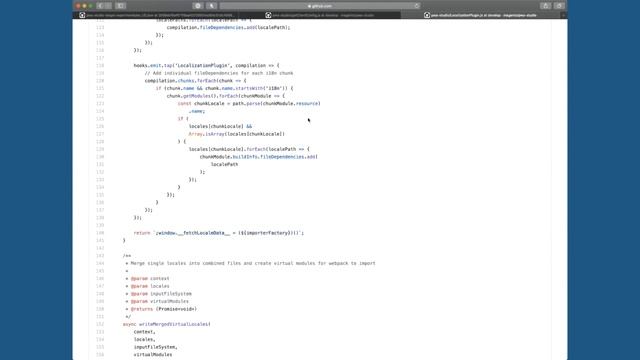This screenshot has height=360, width=640.
Task: Show the tab overview button
Action: 559,6
